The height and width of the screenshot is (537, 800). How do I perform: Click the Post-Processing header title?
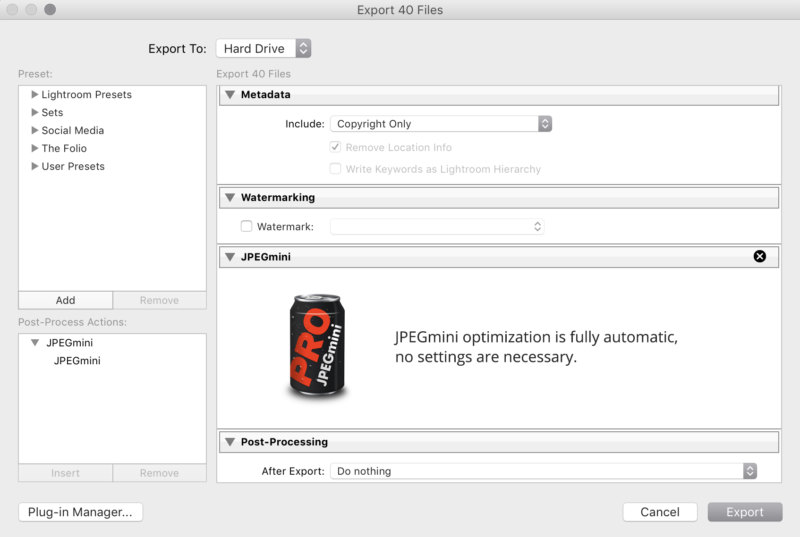(284, 442)
